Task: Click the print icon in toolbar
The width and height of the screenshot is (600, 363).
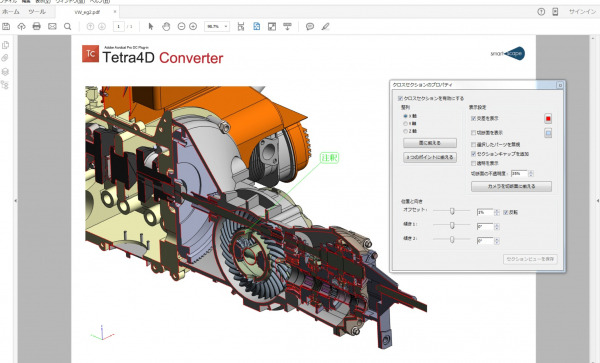Action: coord(37,26)
